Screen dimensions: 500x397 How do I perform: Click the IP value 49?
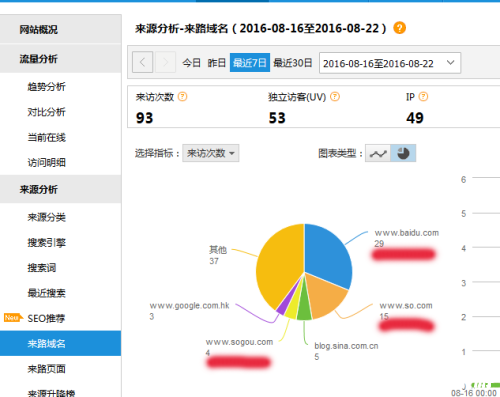415,118
